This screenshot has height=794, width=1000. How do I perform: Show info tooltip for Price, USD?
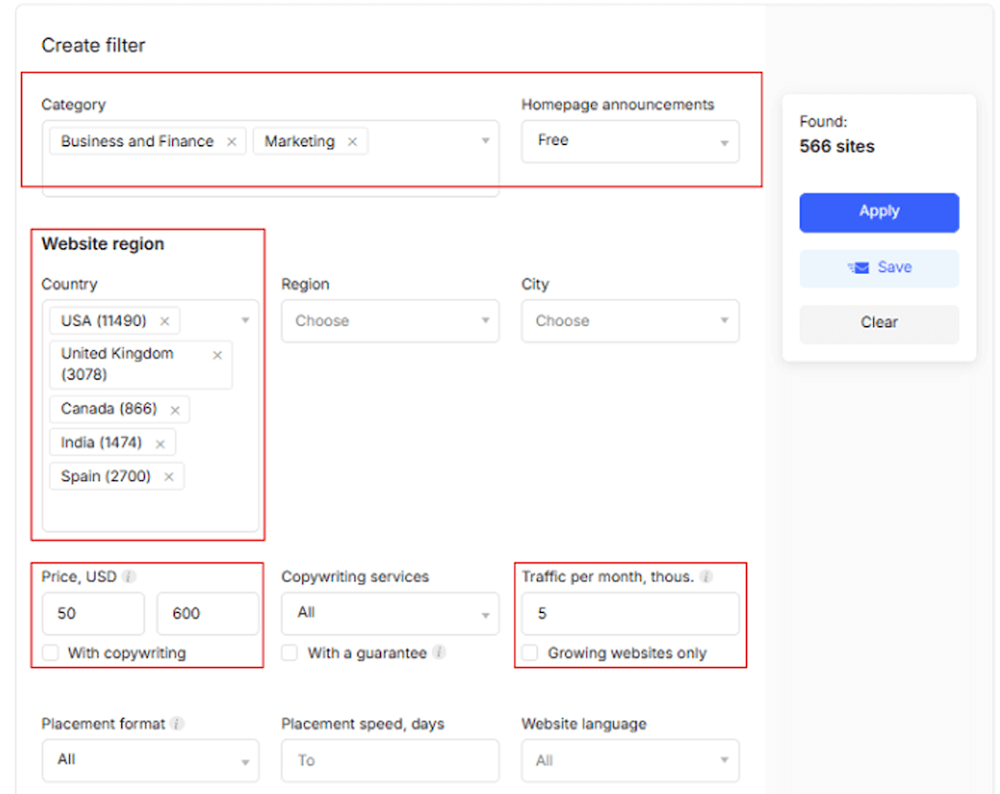tap(129, 577)
